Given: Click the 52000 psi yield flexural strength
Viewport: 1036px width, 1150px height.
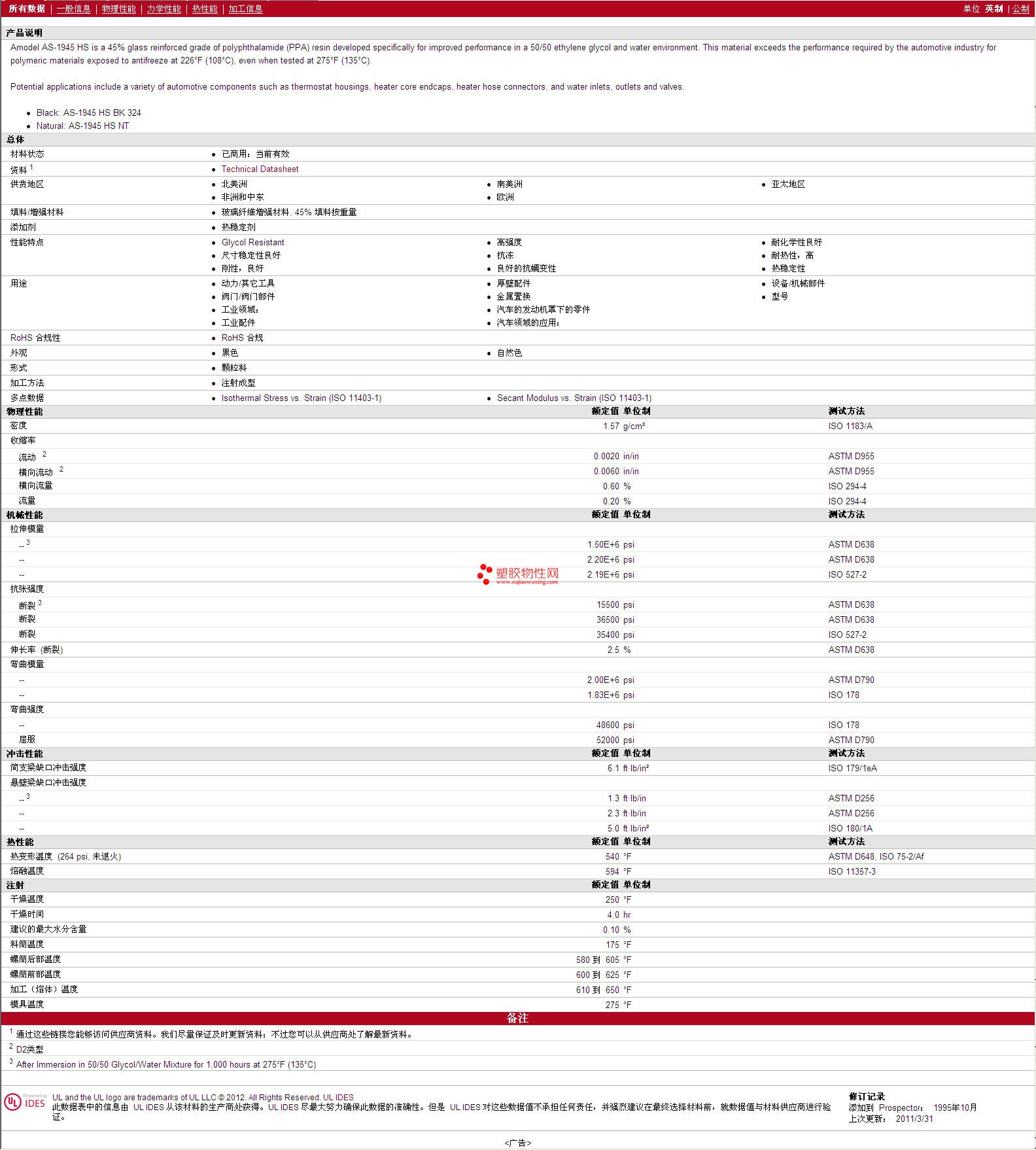Looking at the screenshot, I should coord(615,740).
